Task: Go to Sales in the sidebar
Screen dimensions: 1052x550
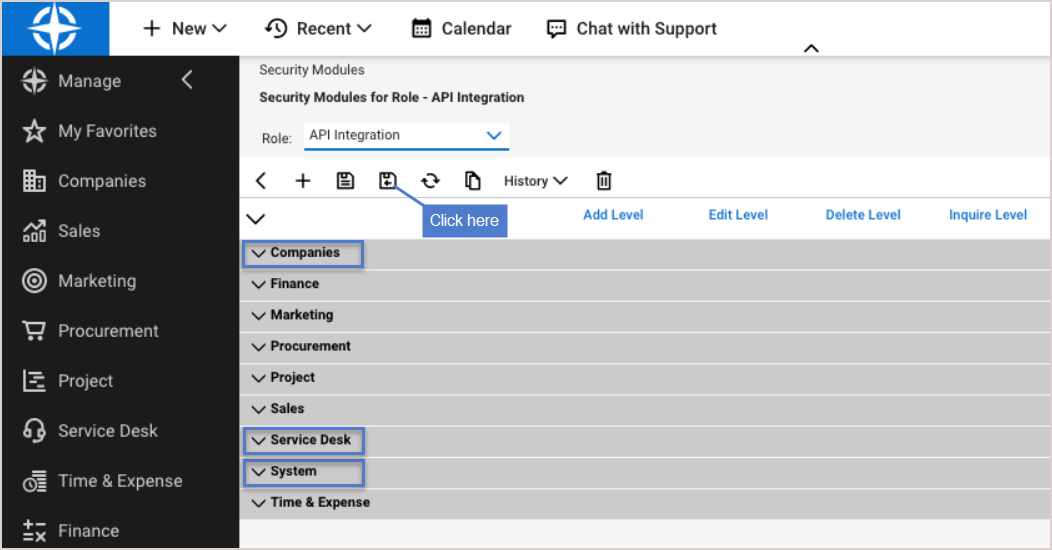Action: pyautogui.click(x=61, y=231)
